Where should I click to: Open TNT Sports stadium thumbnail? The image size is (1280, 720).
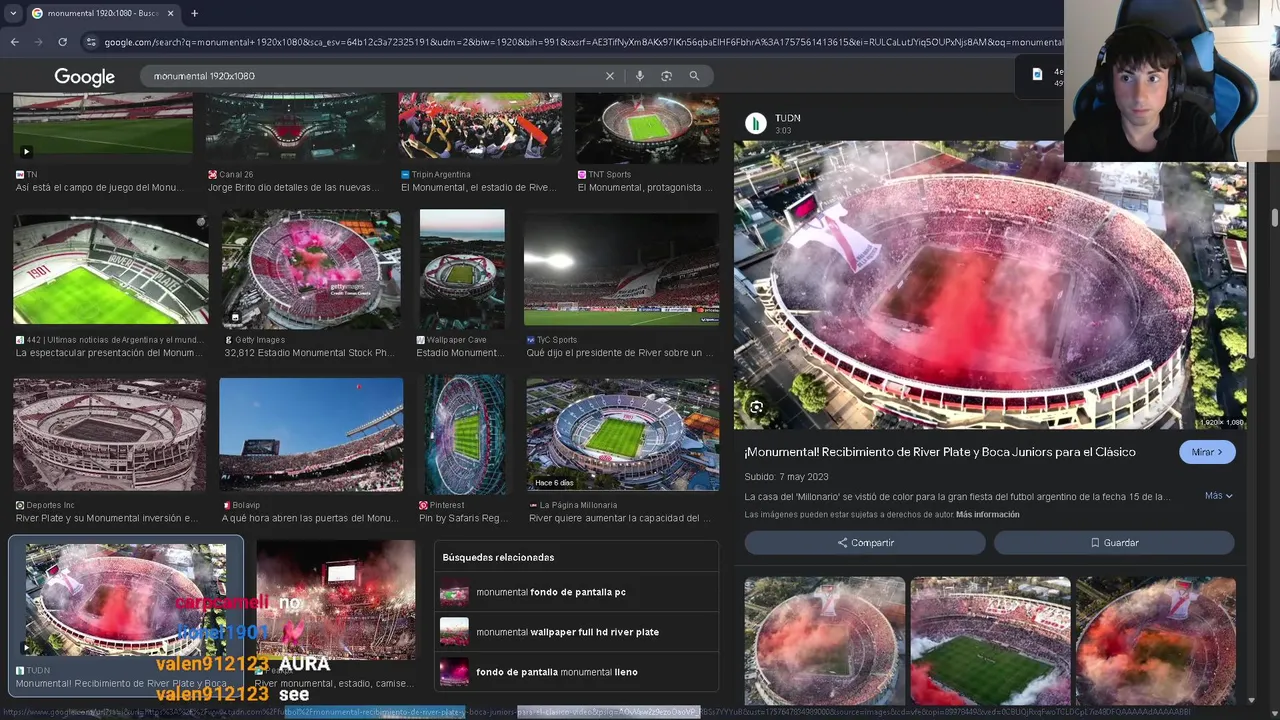(647, 127)
